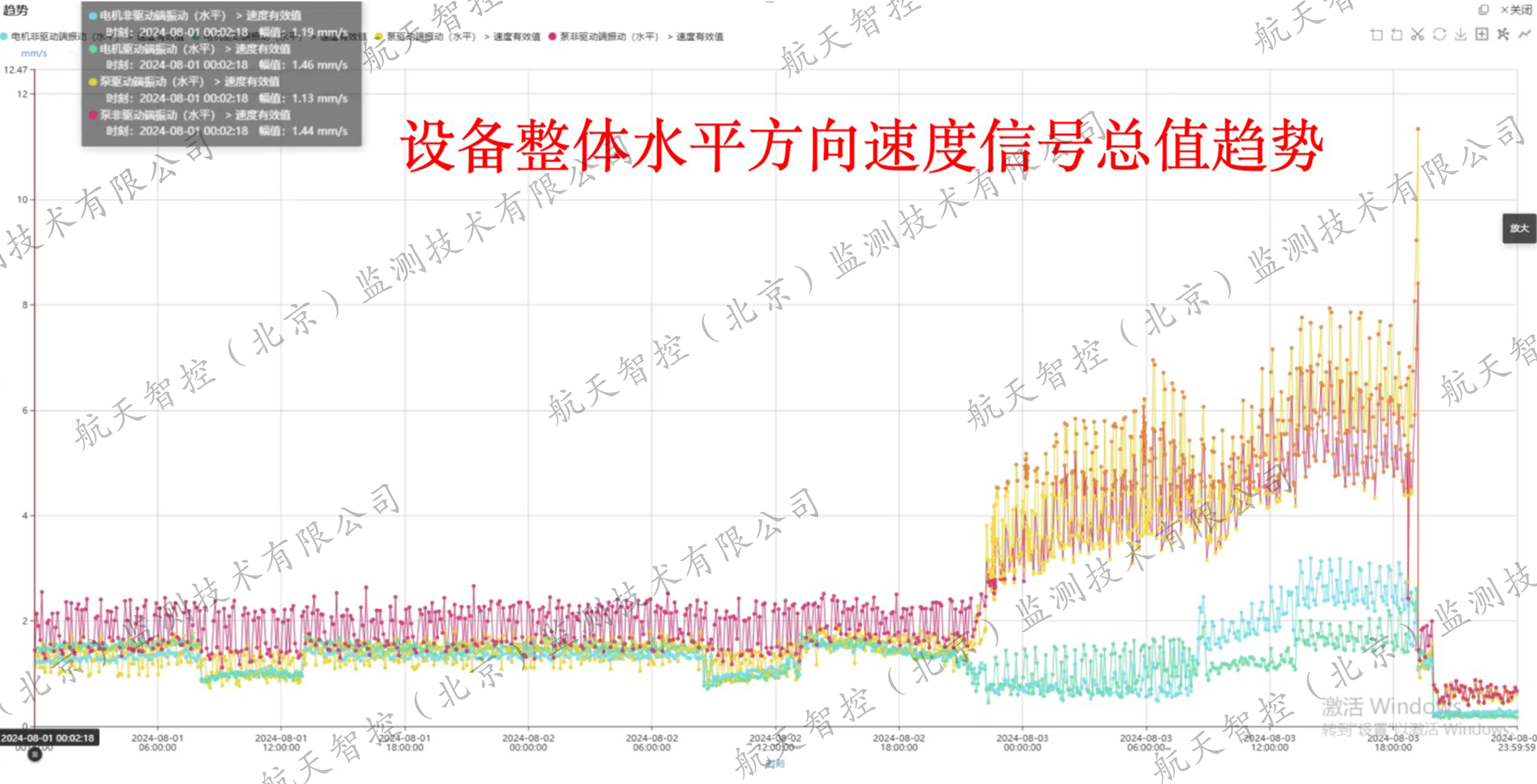Screen dimensions: 1537x784
Task: Click the 2024-08-03 00:00:00 axis label
Action: tap(1022, 742)
